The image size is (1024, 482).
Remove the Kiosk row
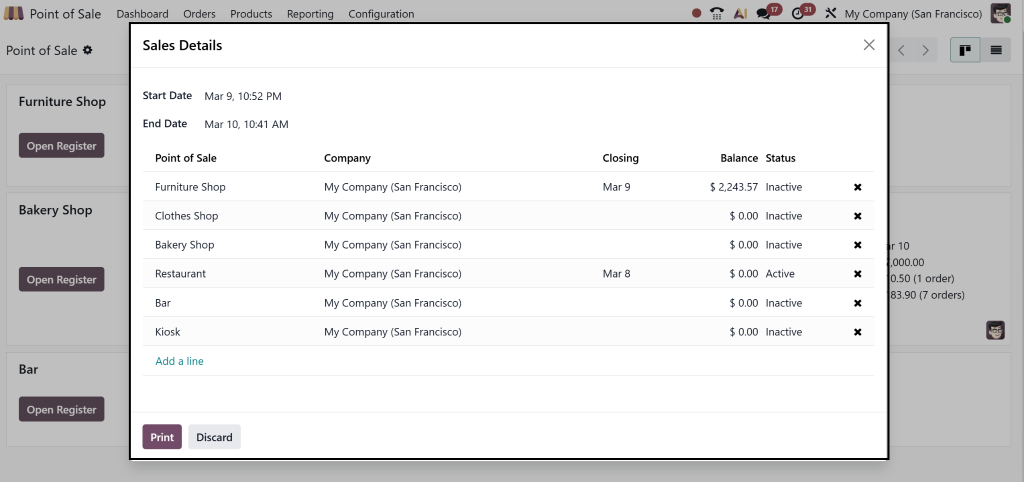pos(857,332)
